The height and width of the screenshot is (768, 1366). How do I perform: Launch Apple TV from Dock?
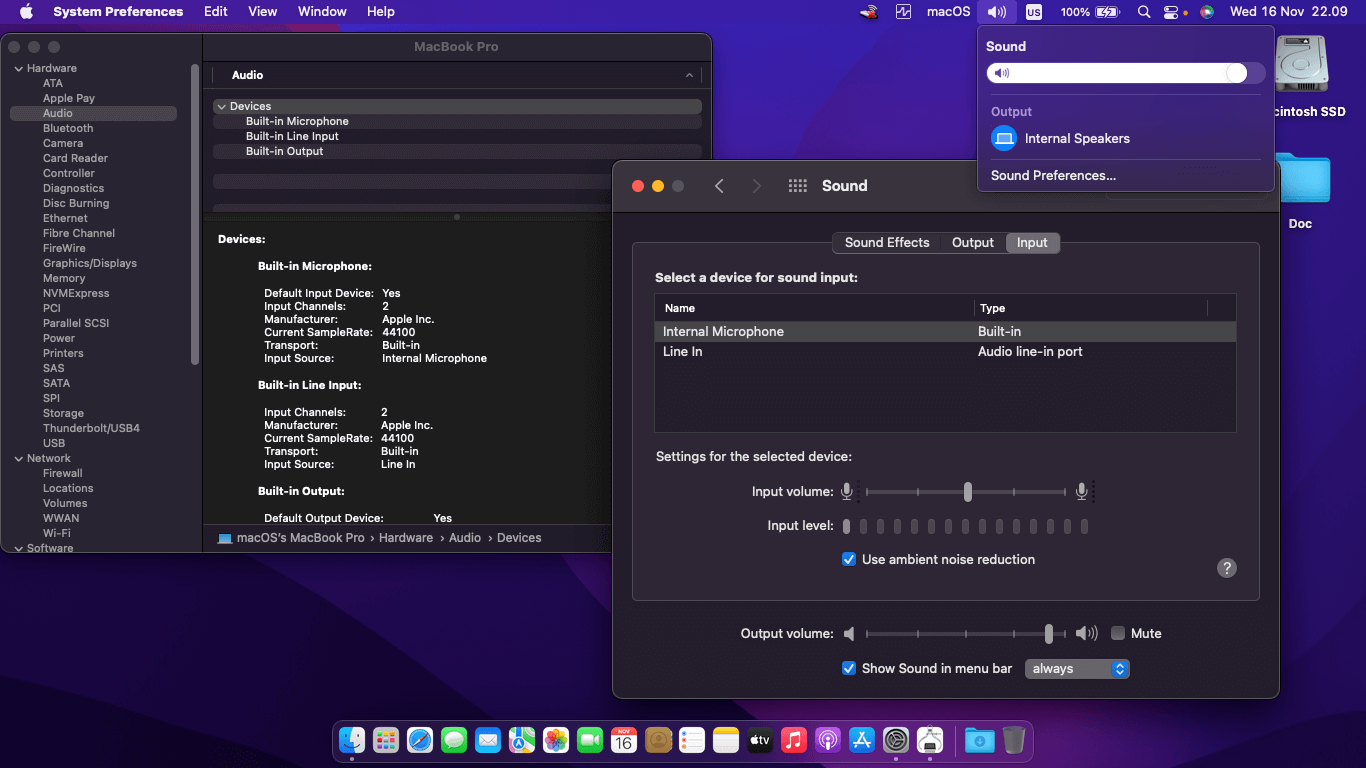click(x=760, y=740)
